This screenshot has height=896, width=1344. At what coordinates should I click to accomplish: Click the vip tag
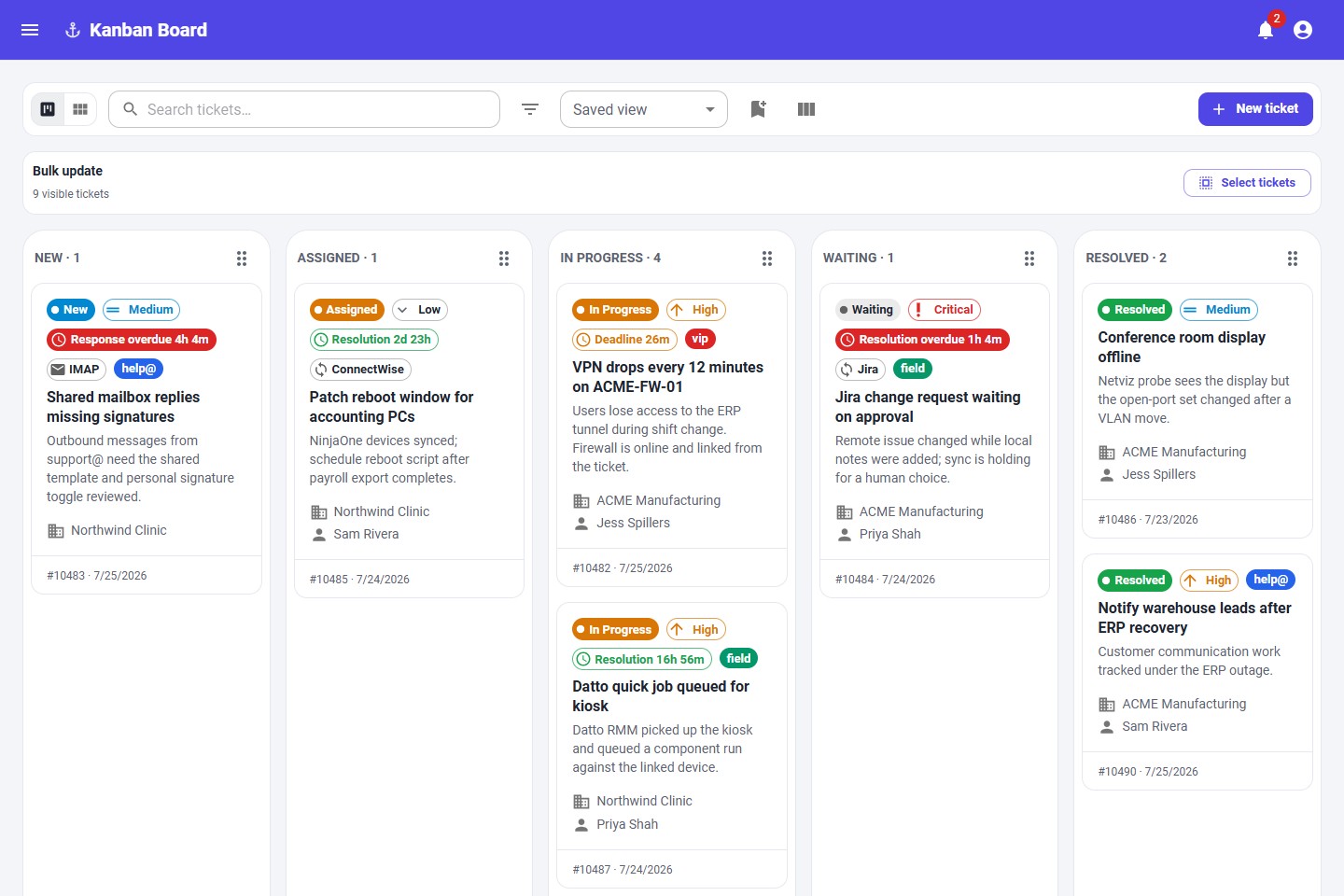pyautogui.click(x=700, y=339)
